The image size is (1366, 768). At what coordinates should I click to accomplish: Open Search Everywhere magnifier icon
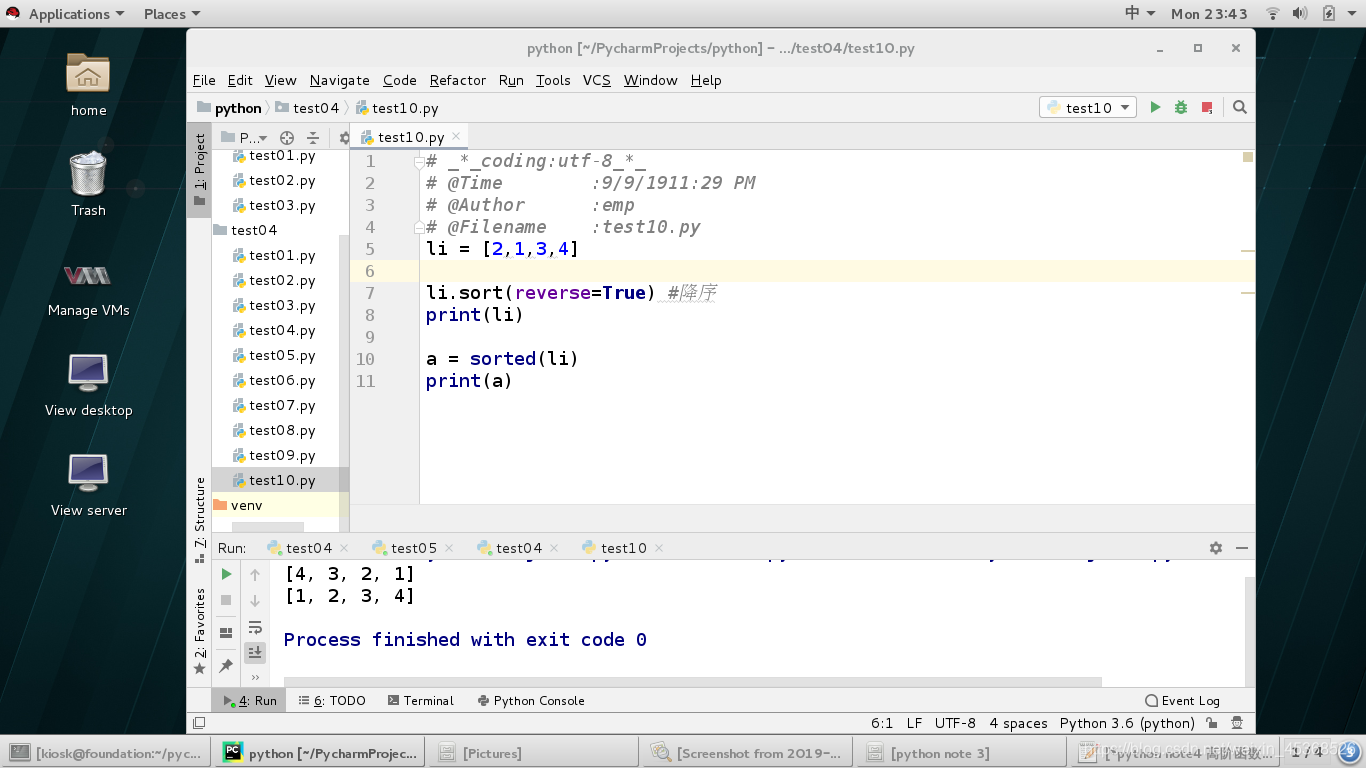point(1240,107)
